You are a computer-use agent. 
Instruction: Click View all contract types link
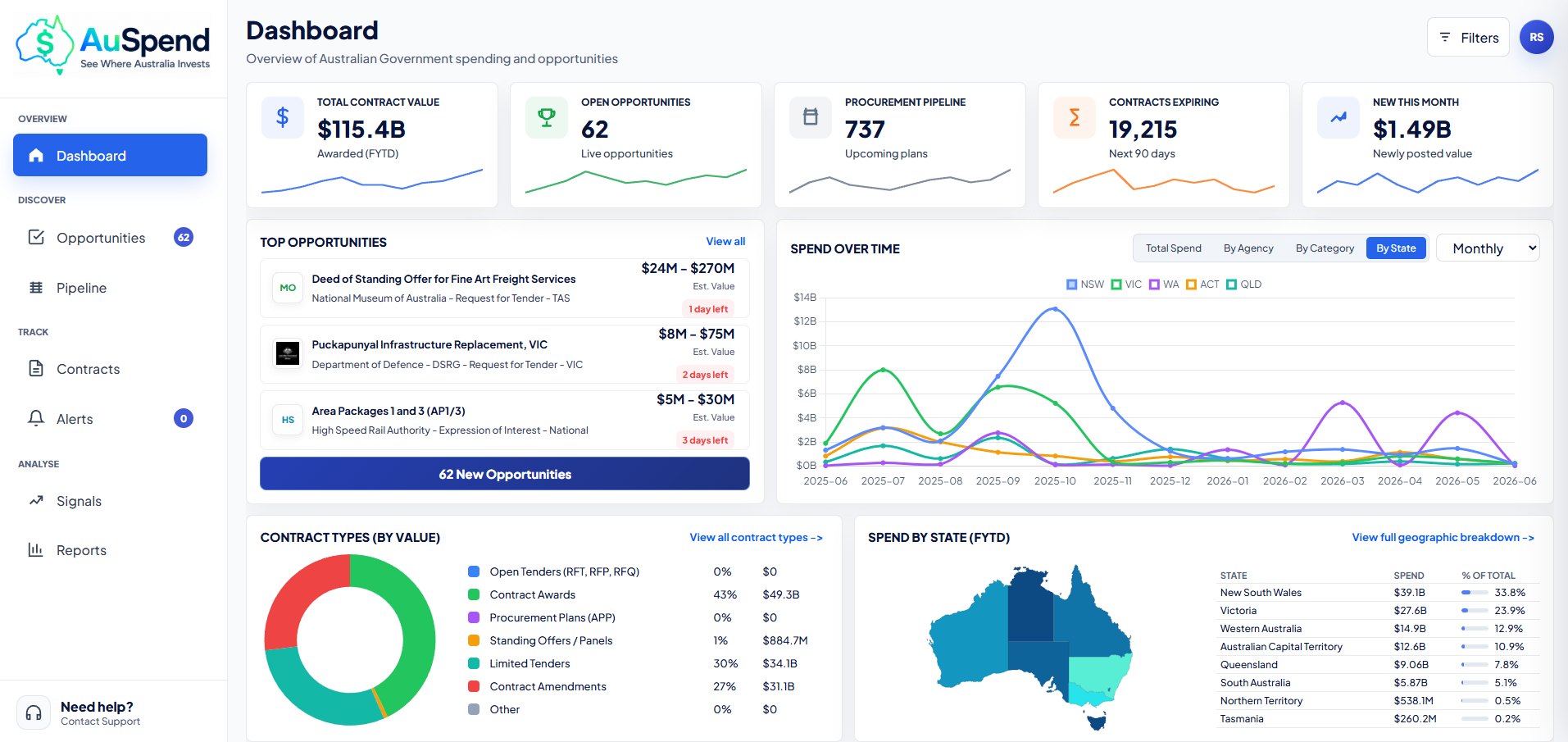pyautogui.click(x=756, y=537)
